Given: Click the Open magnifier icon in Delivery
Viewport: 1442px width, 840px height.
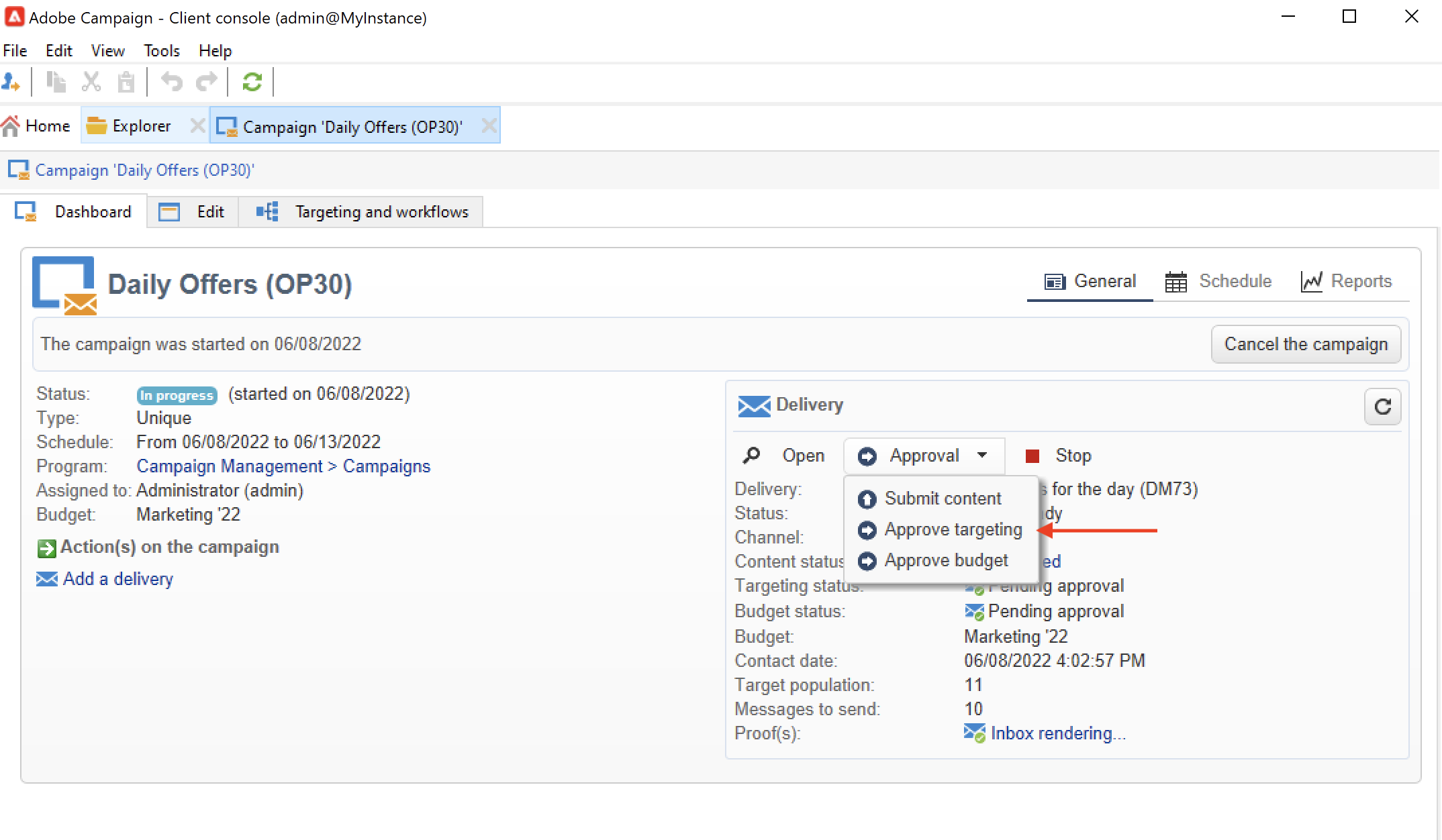Looking at the screenshot, I should click(752, 456).
